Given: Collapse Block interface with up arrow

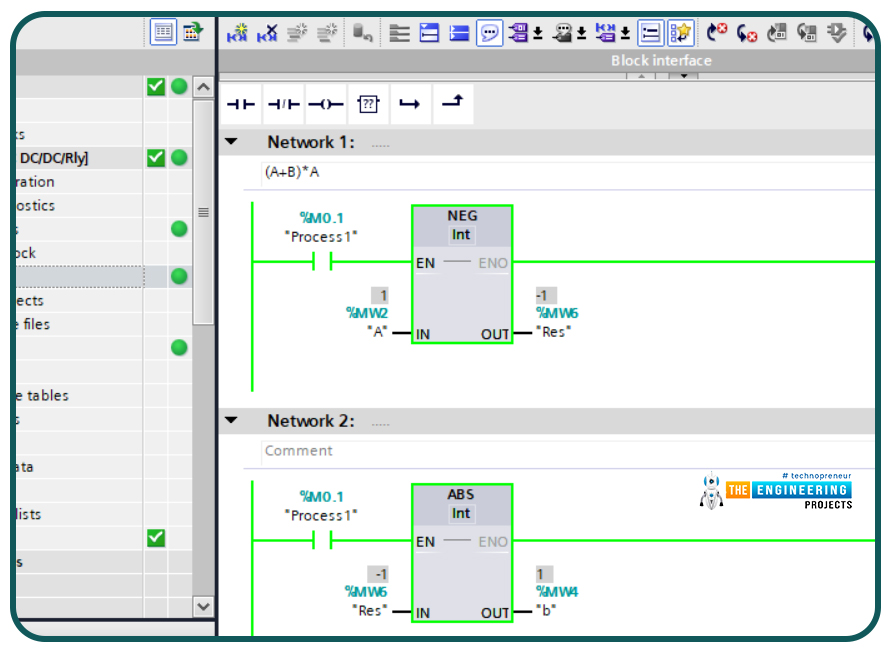Looking at the screenshot, I should [x=641, y=76].
